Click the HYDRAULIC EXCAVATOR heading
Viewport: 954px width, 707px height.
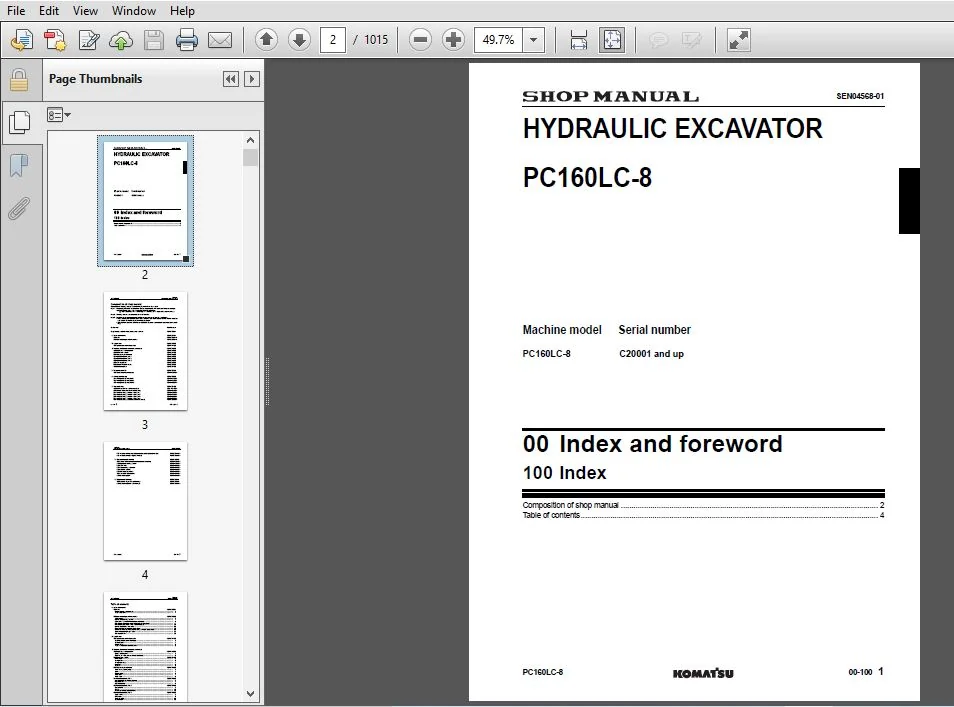pos(672,129)
